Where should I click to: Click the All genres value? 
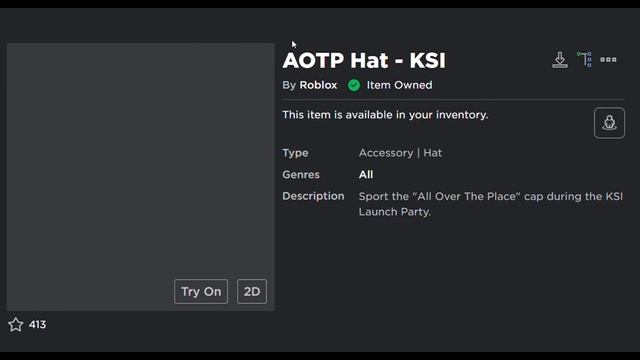click(366, 175)
